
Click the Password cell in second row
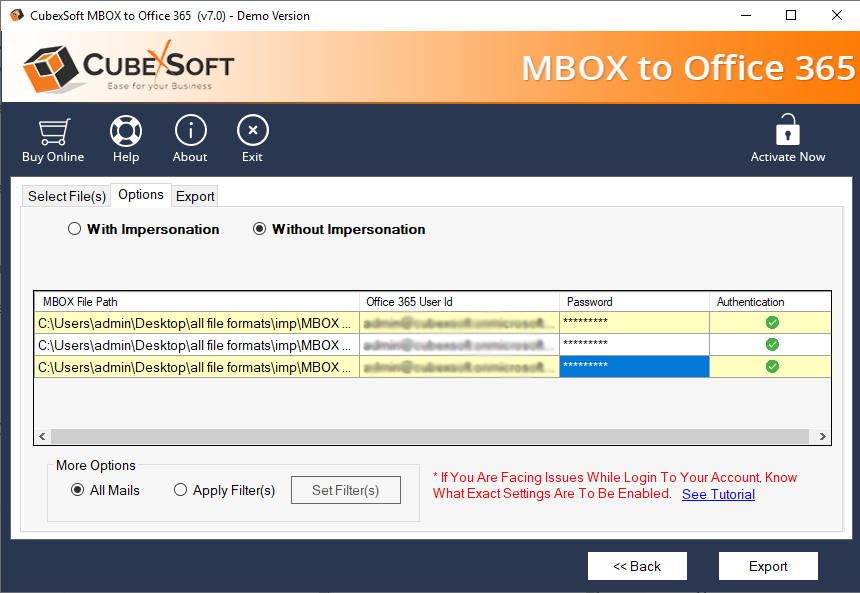(x=634, y=344)
